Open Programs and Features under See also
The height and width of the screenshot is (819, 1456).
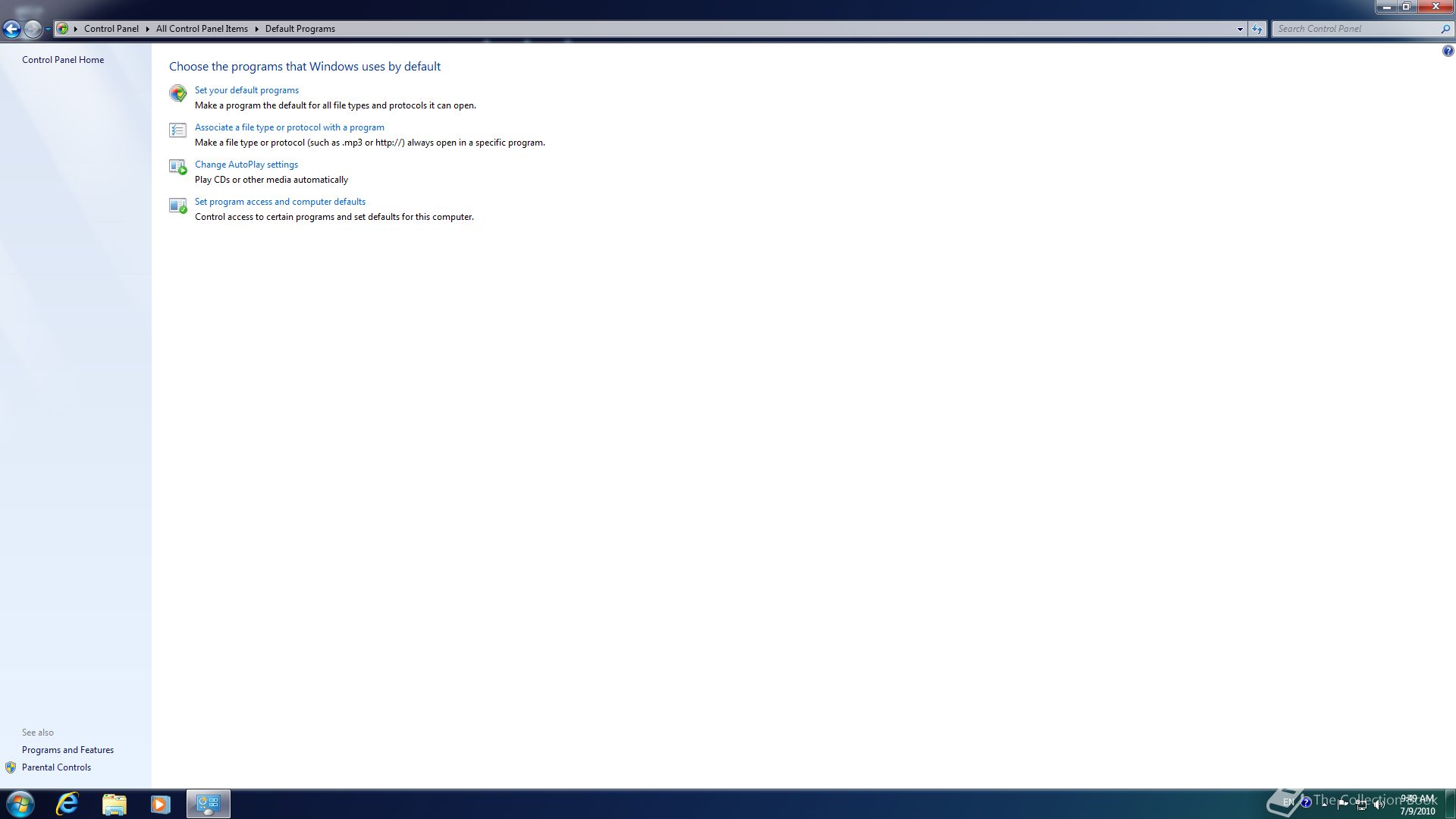click(67, 750)
